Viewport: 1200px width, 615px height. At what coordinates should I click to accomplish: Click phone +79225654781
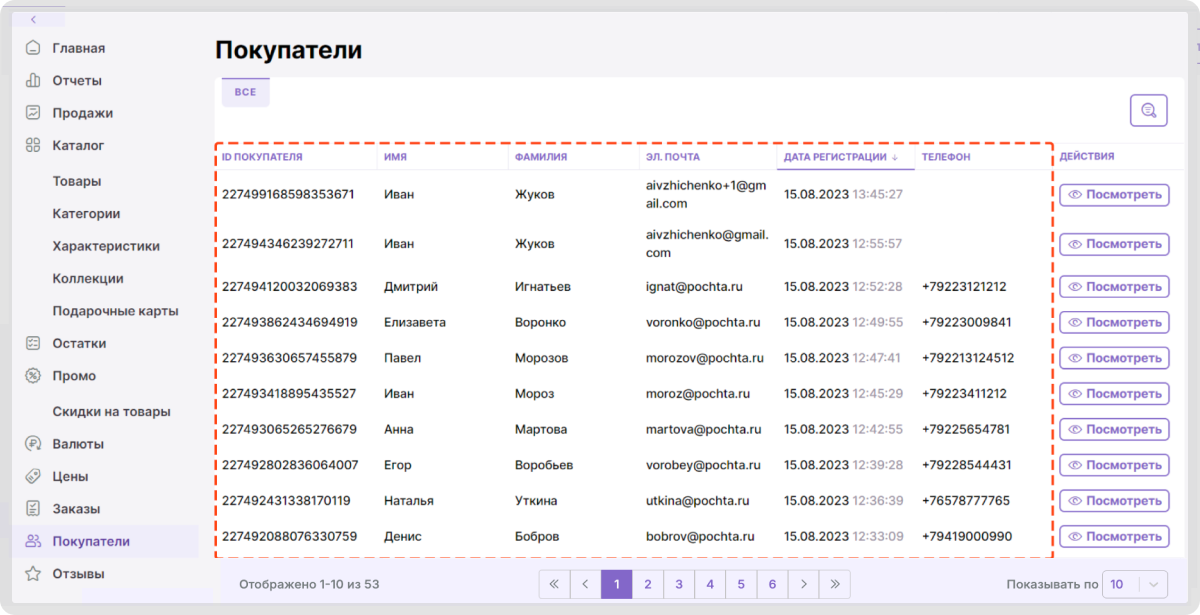point(966,430)
